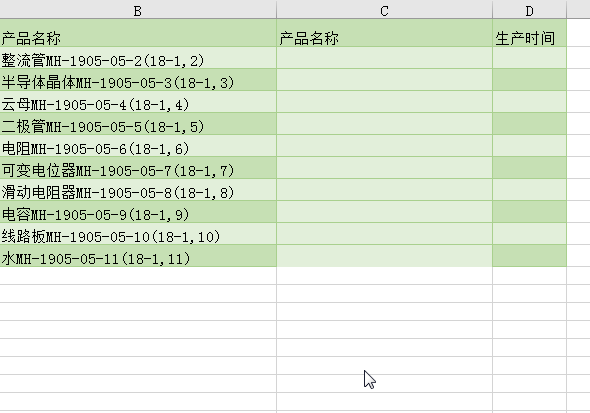Click the 生产时间 header cell
This screenshot has width=590, height=413.
pyautogui.click(x=529, y=33)
